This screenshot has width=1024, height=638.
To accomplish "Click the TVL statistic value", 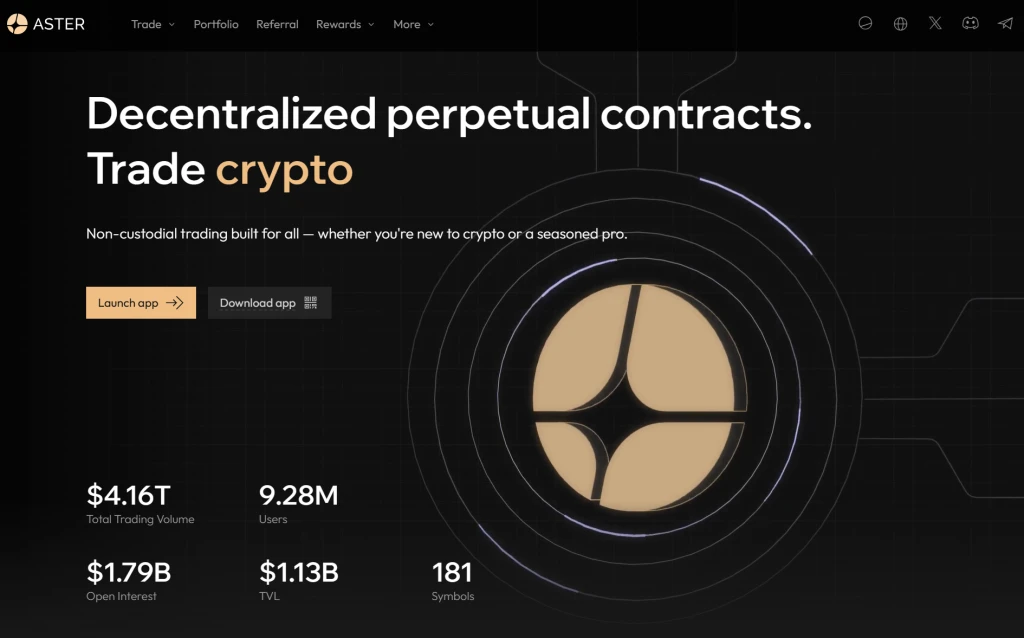I will point(299,573).
